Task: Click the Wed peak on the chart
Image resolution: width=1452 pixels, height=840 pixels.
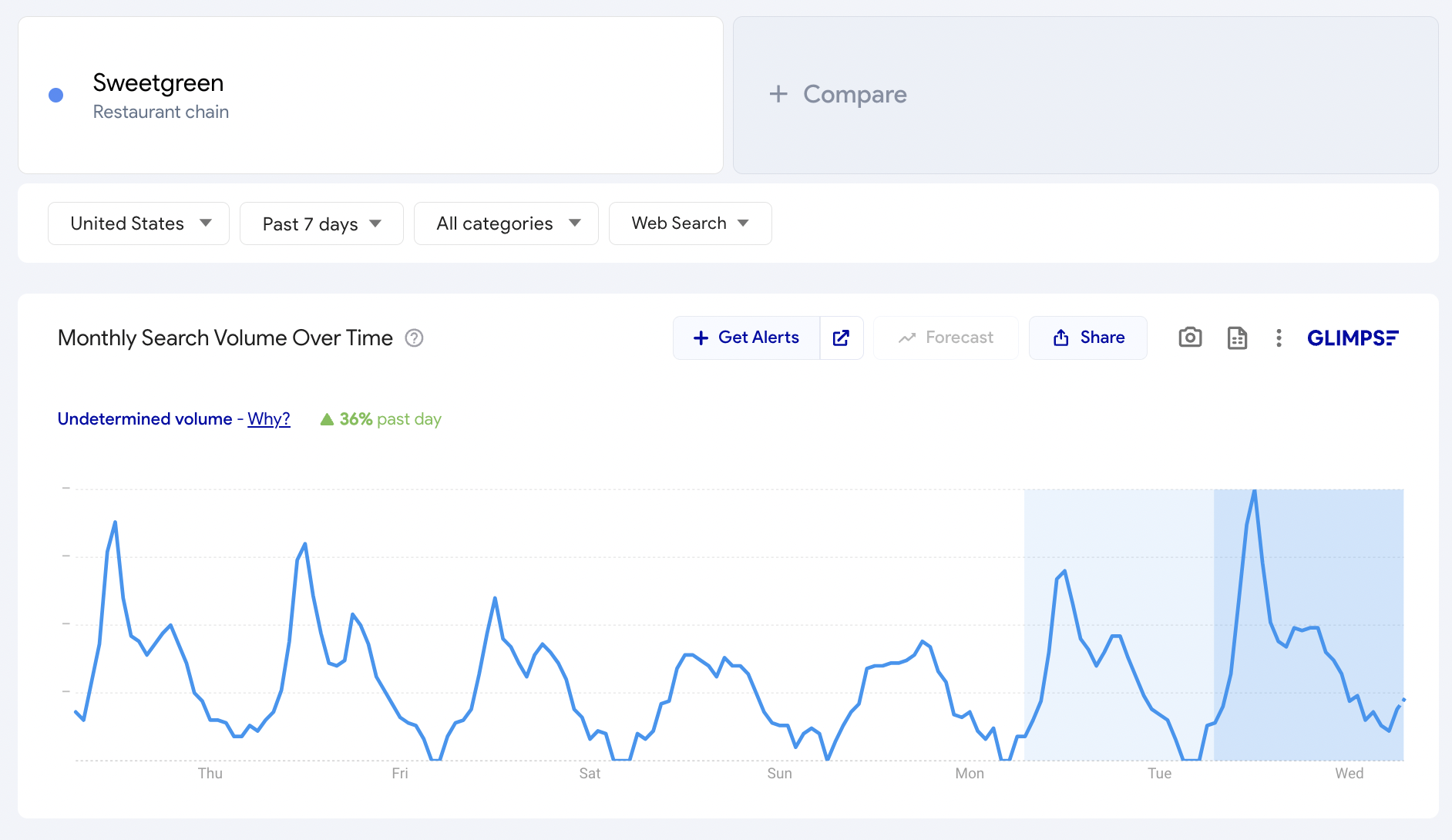Action: pos(1255,491)
